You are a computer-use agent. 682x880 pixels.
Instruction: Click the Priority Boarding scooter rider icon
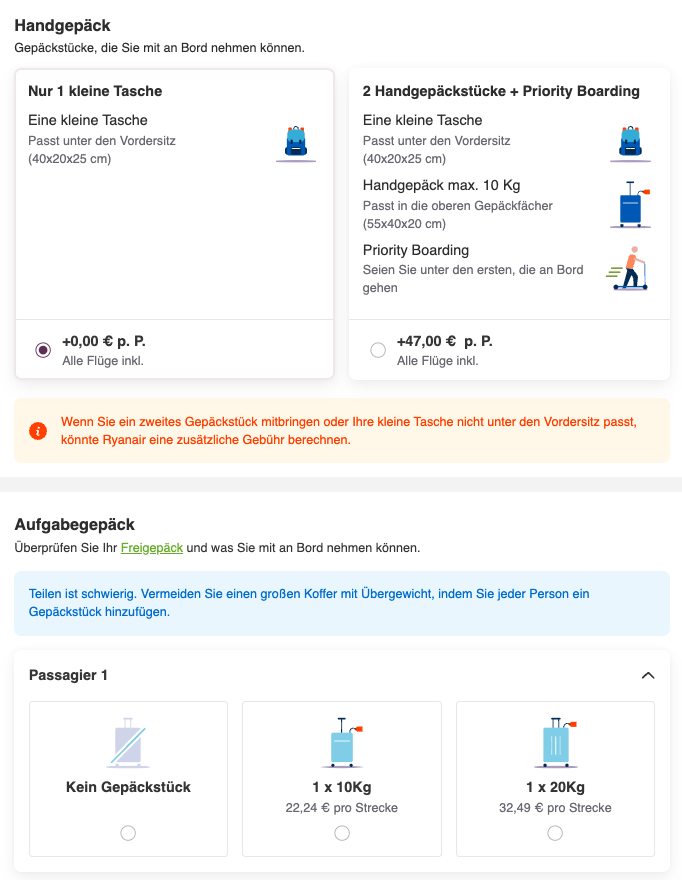pos(628,269)
